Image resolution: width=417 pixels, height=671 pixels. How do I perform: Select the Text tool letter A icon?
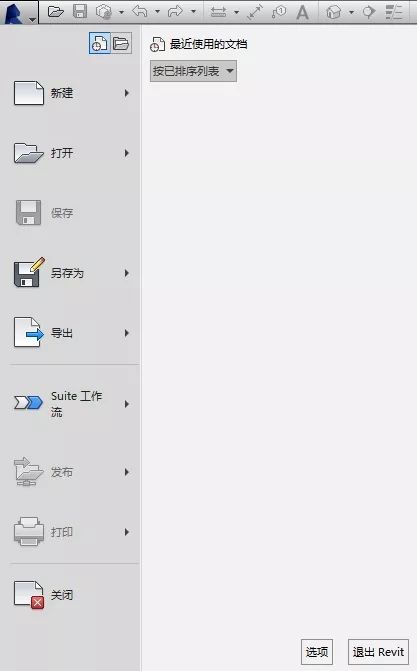(x=302, y=12)
